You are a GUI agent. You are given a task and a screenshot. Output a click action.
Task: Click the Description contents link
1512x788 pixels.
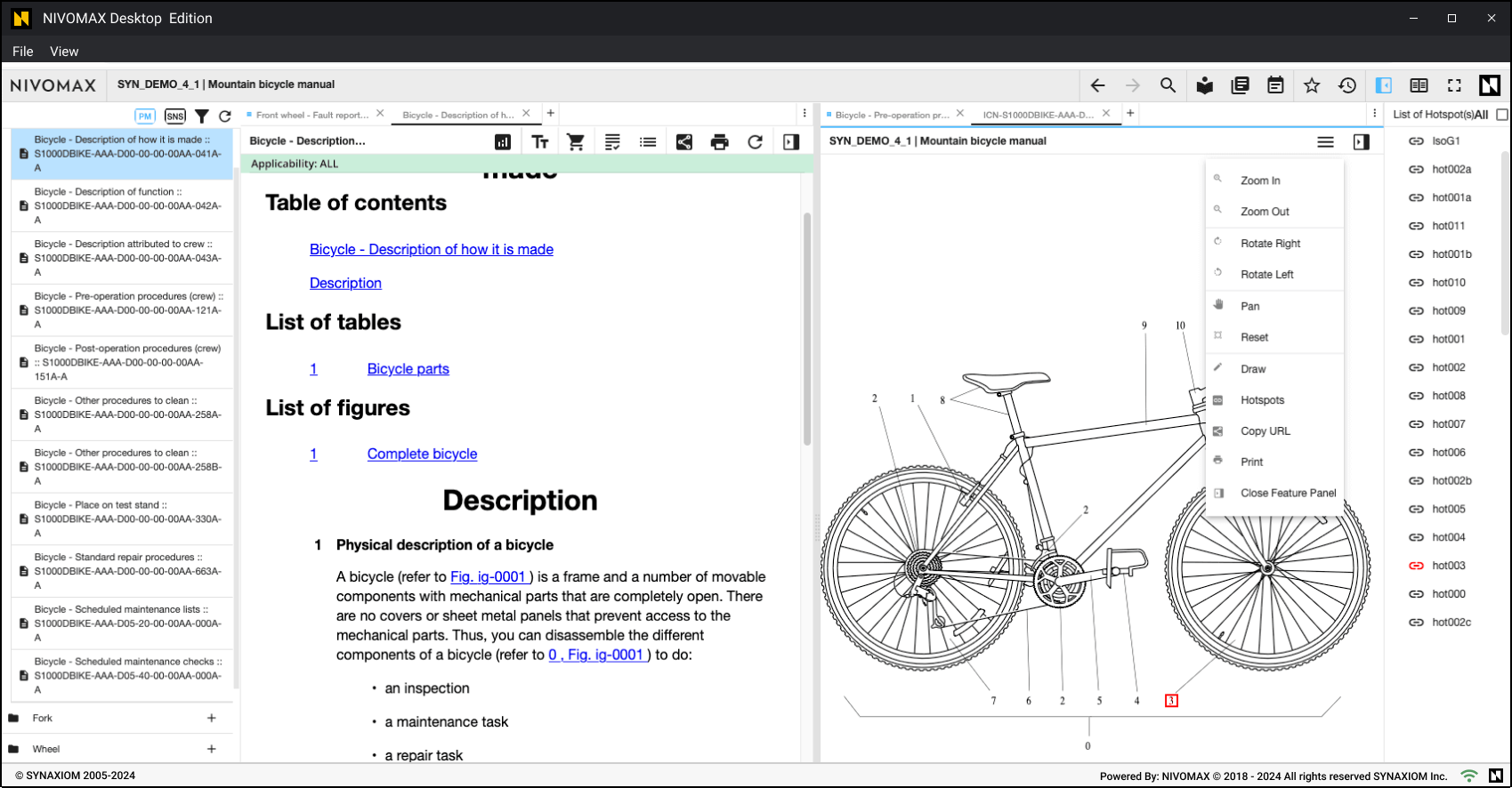[x=345, y=284]
